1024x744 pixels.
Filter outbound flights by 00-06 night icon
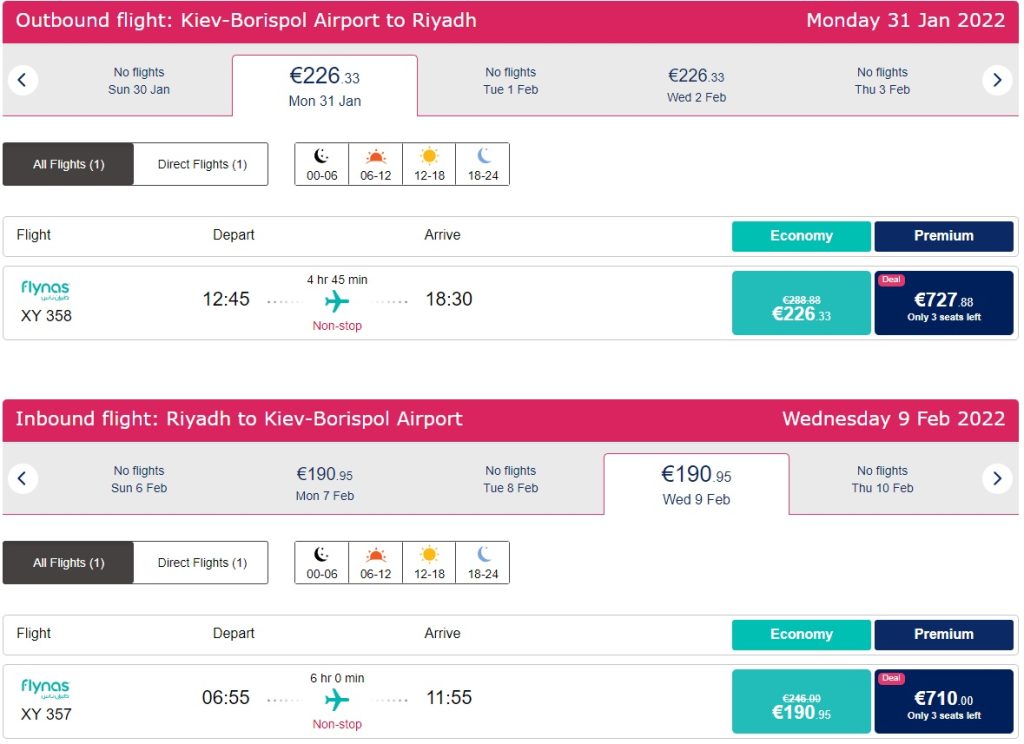pyautogui.click(x=322, y=164)
